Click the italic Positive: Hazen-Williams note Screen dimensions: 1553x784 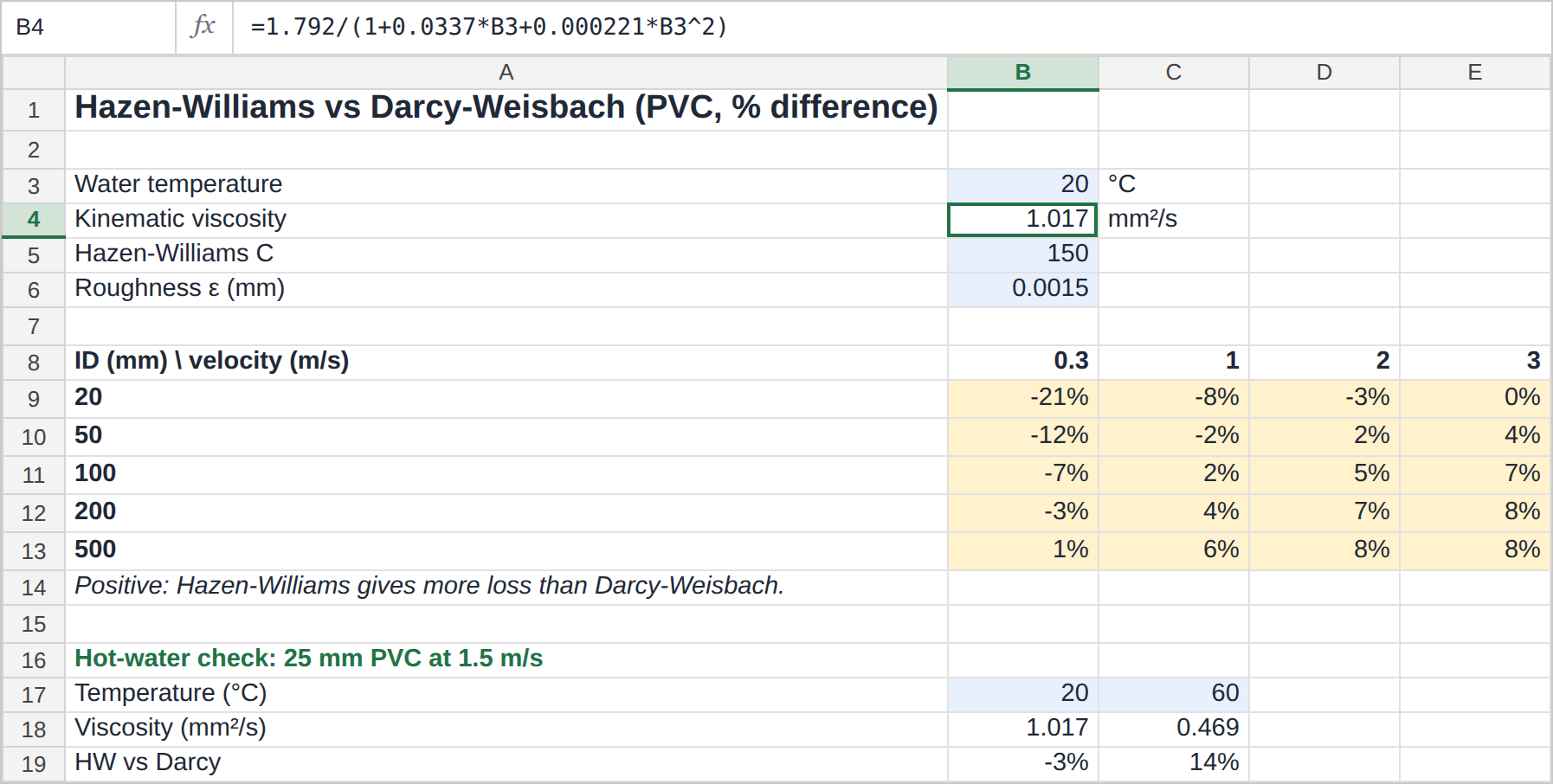[x=506, y=588]
